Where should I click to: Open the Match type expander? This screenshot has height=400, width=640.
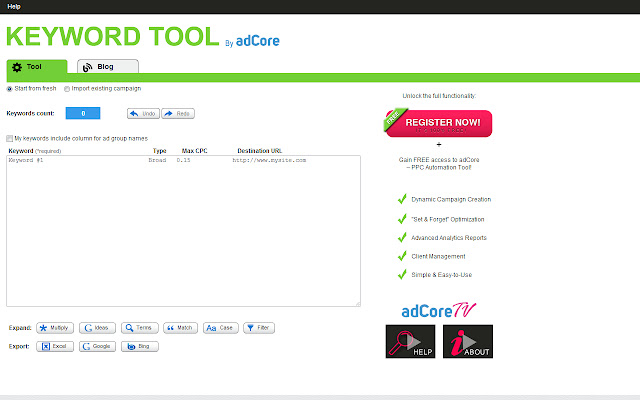click(x=180, y=328)
